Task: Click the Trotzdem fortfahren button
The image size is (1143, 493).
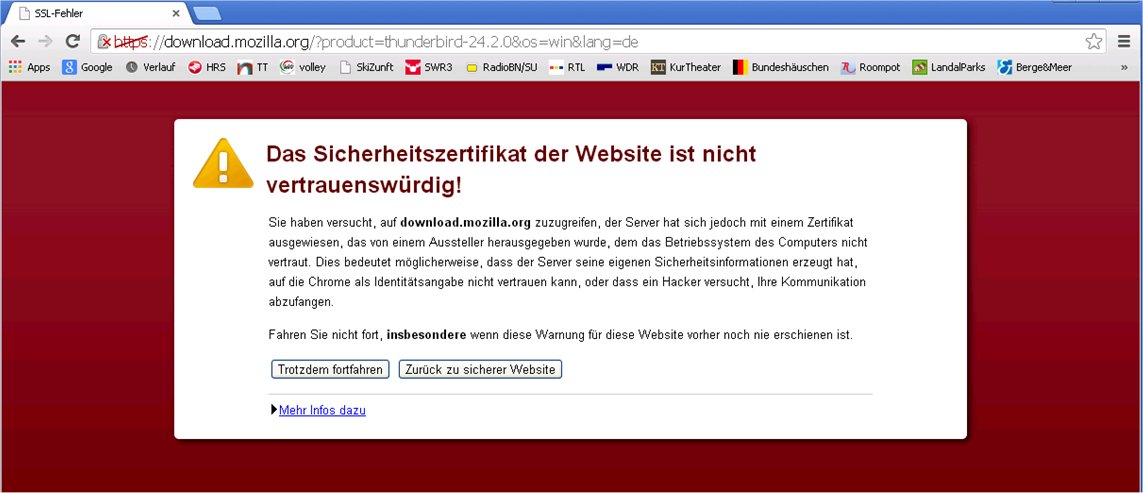Action: pos(330,369)
